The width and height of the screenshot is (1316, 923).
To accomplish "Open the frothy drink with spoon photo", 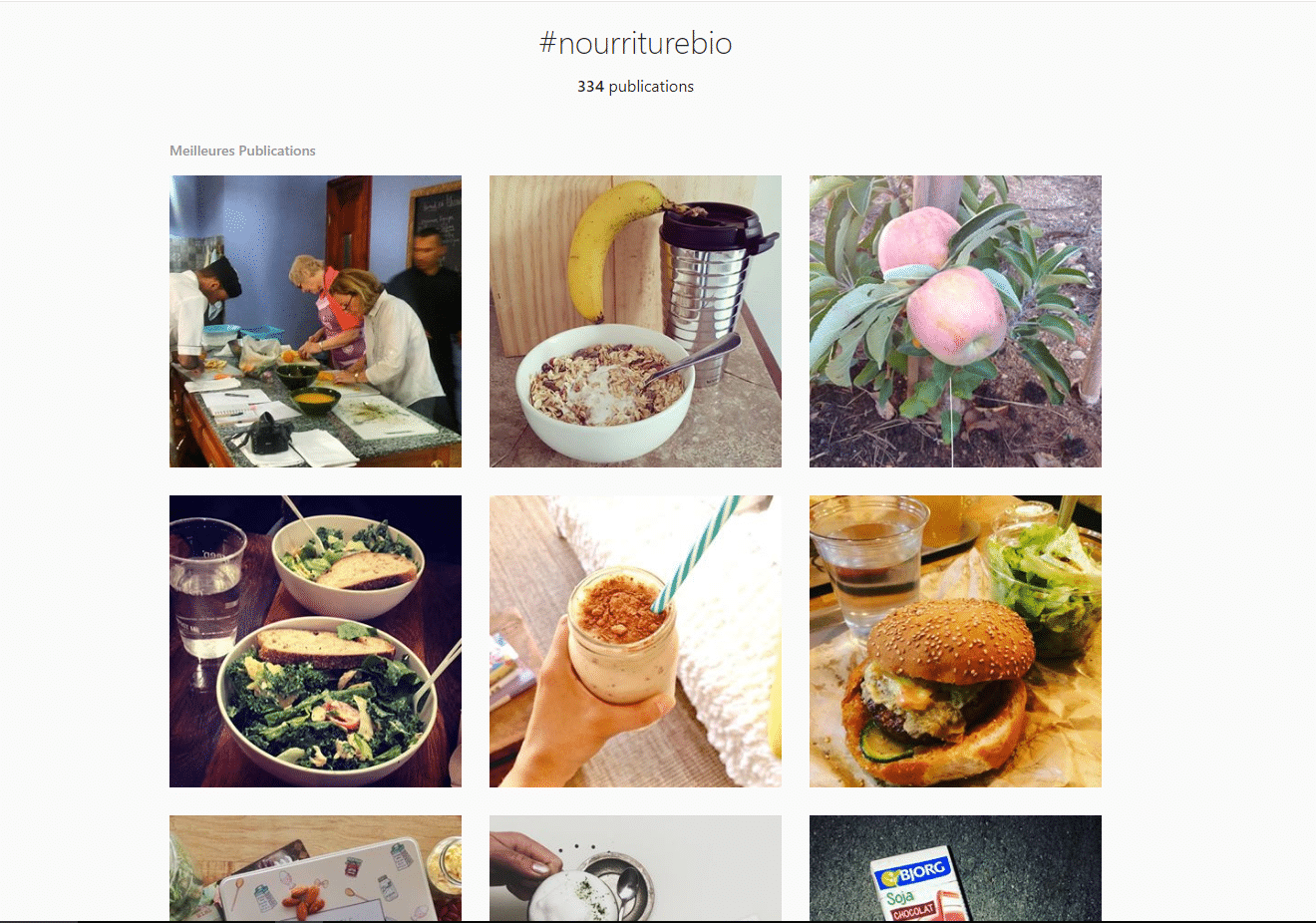I will coord(635,868).
